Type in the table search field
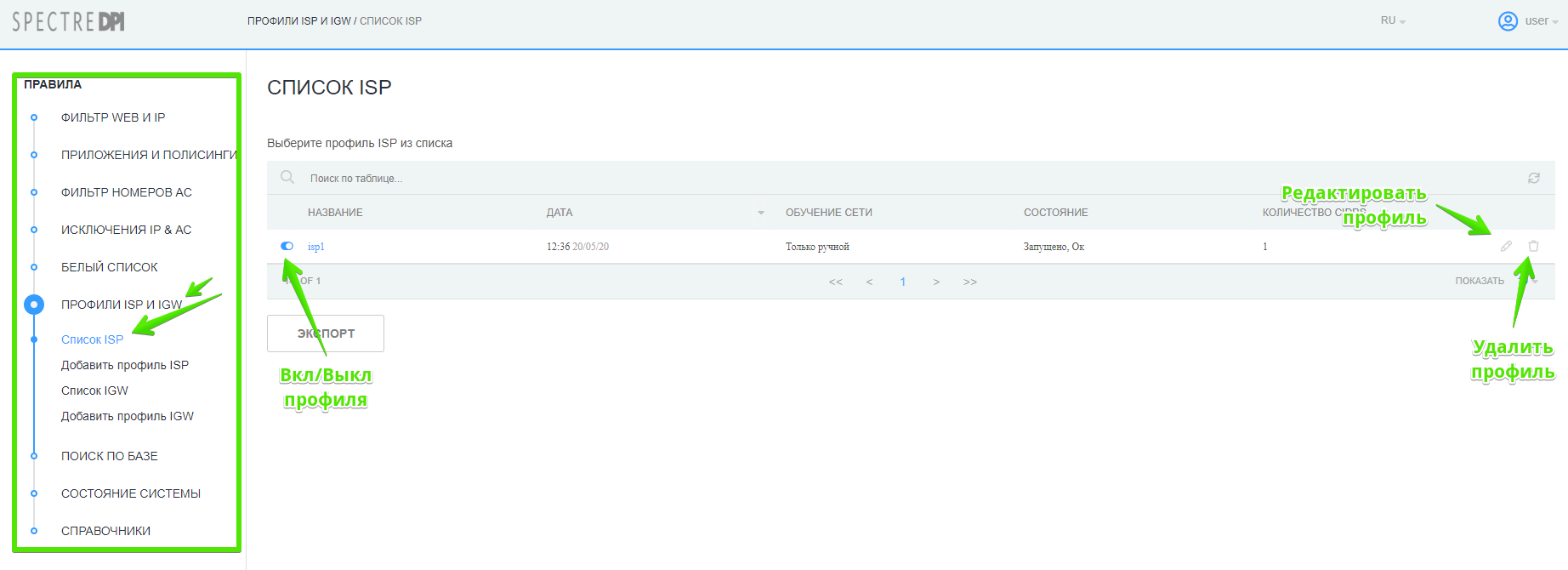 pos(510,178)
